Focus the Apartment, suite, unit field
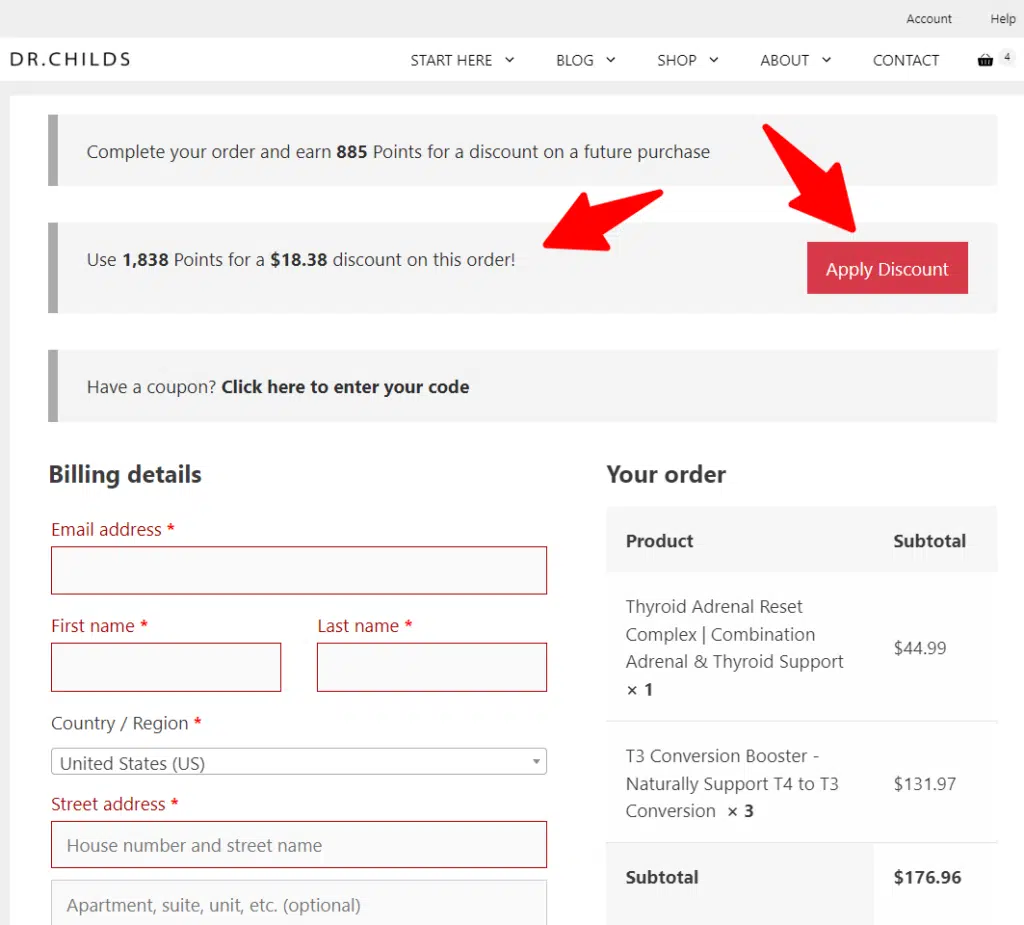Viewport: 1024px width, 925px height. point(299,903)
